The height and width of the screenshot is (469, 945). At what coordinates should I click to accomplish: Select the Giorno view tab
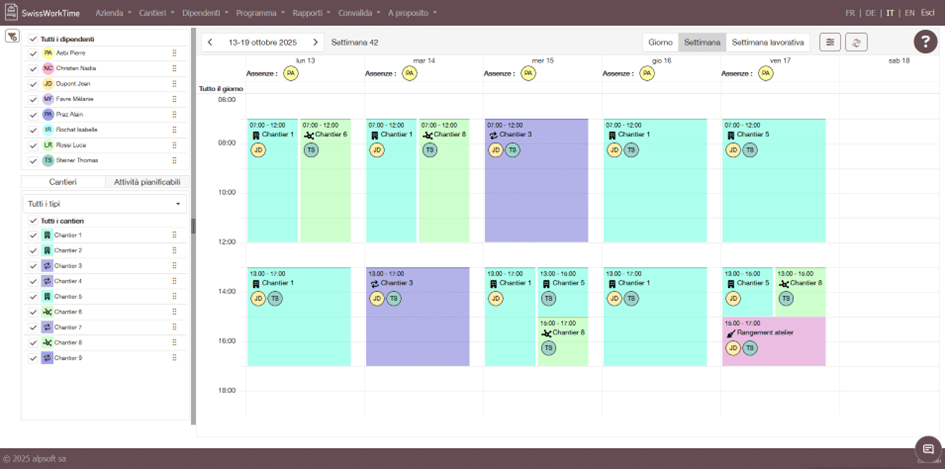tap(660, 43)
